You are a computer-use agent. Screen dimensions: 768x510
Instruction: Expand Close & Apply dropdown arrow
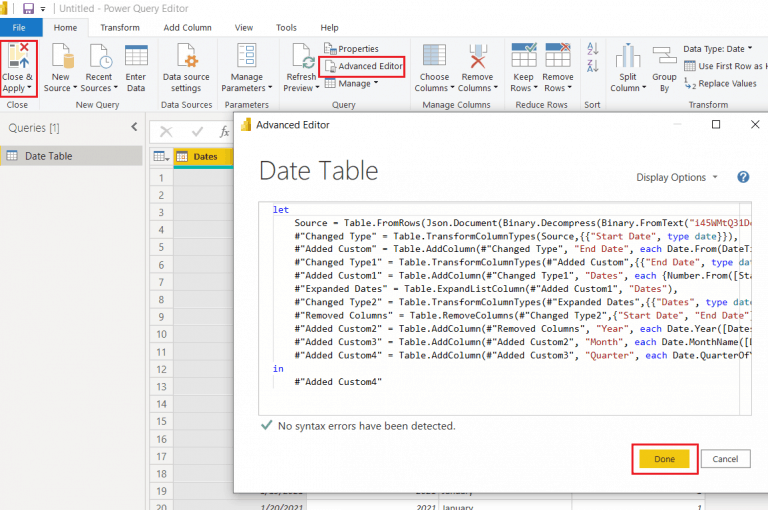tap(29, 88)
